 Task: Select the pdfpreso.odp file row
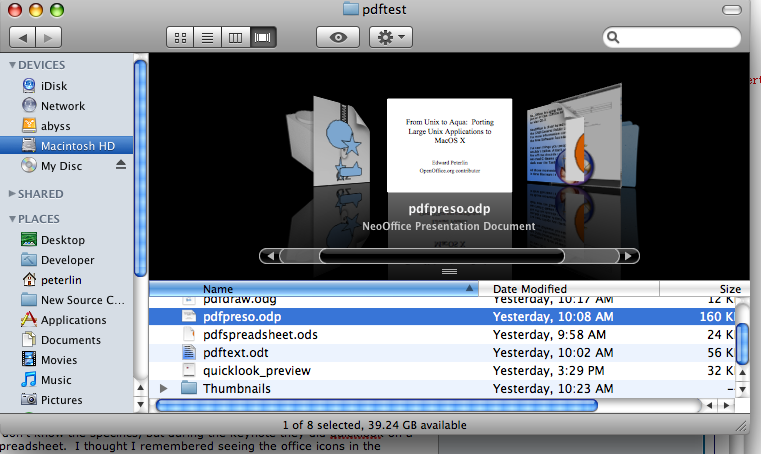[442, 317]
